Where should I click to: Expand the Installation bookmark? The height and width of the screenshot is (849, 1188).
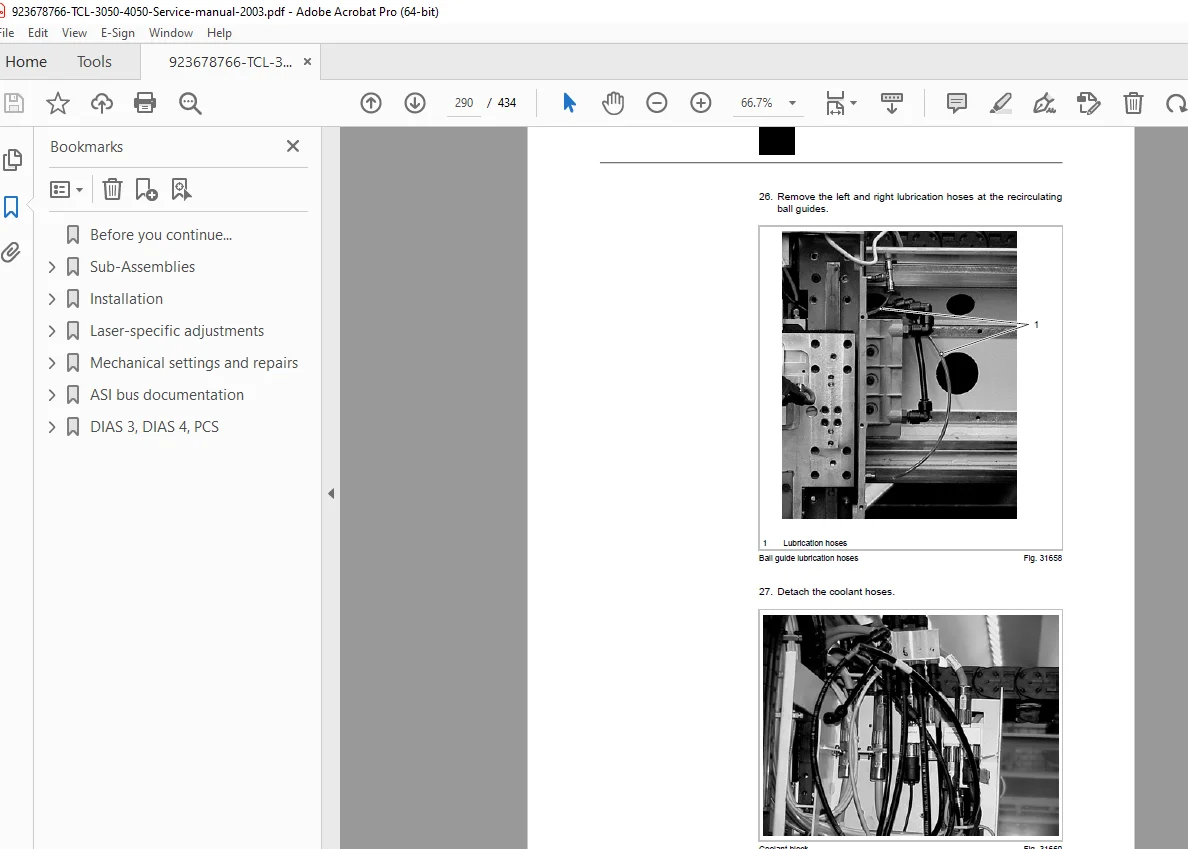tap(52, 298)
